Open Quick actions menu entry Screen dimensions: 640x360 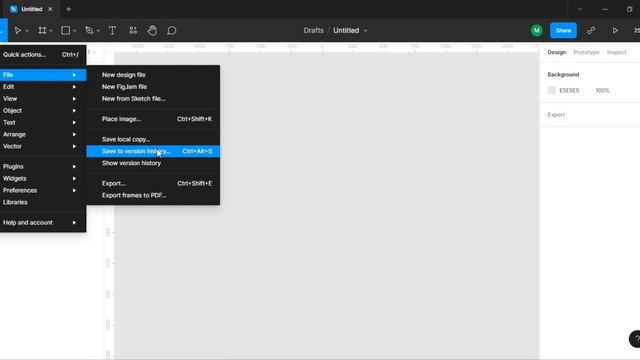pyautogui.click(x=43, y=54)
